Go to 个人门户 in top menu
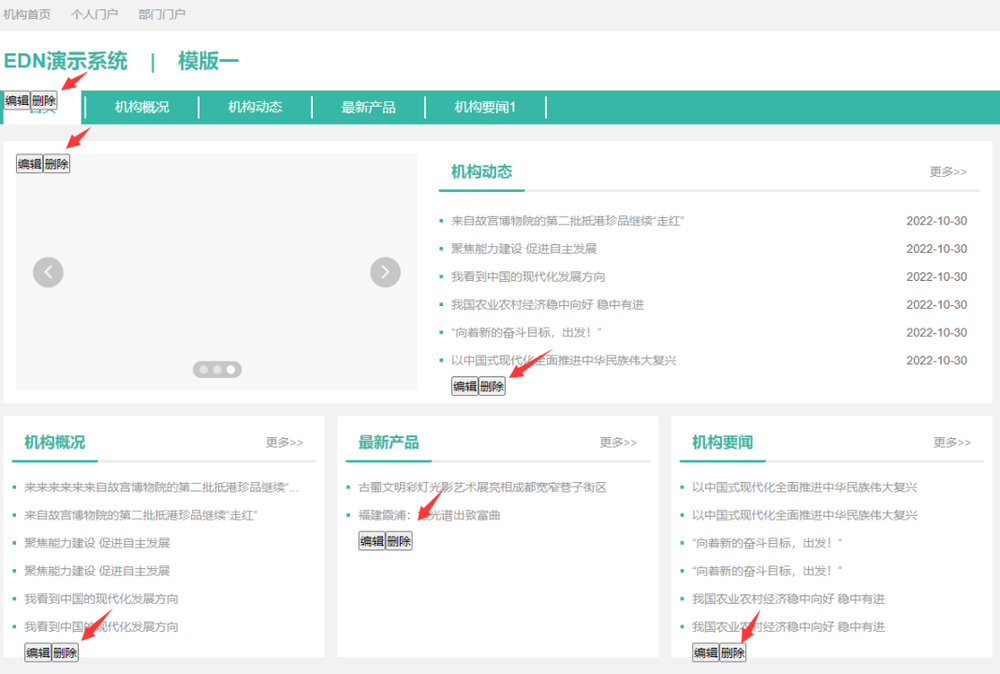 94,15
